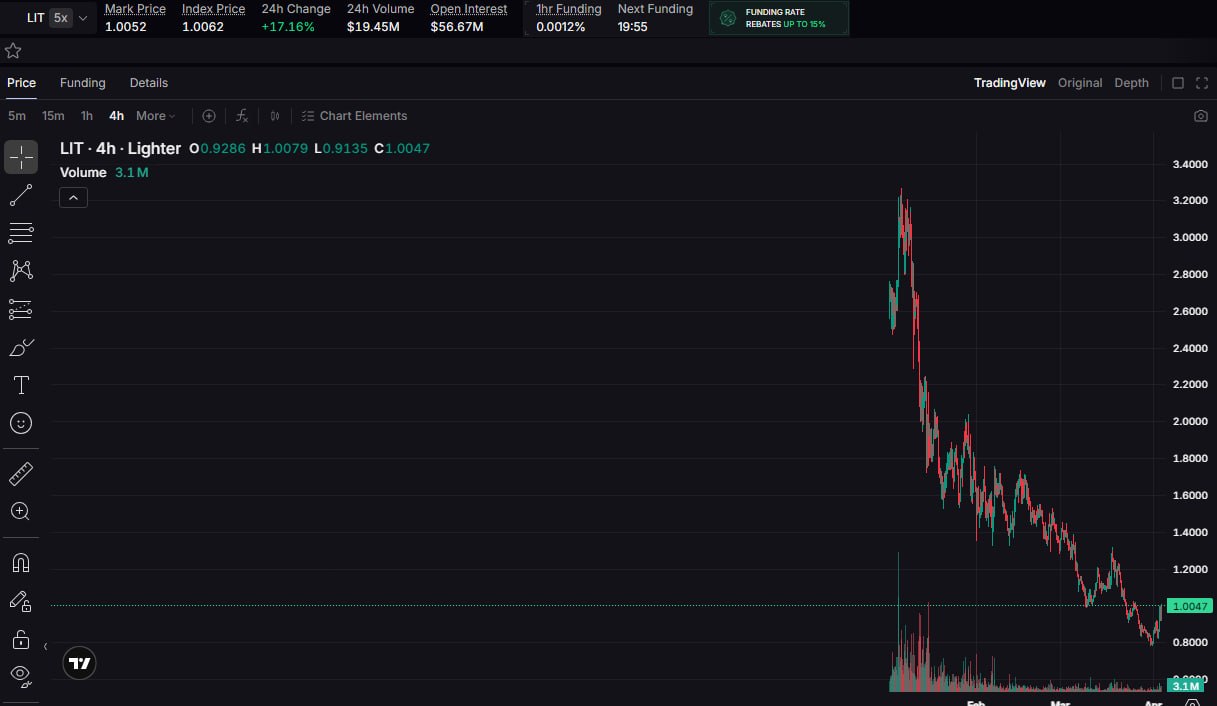Switch to the Funding tab

[82, 83]
